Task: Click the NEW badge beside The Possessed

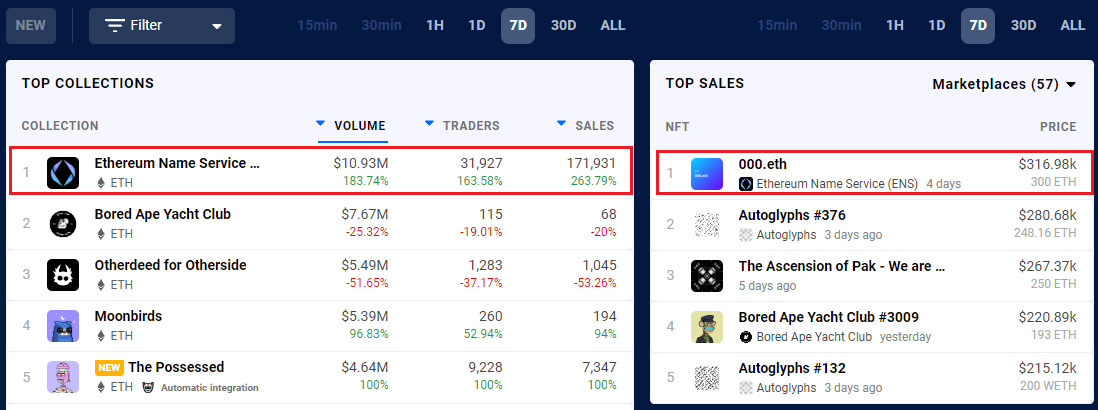Action: [x=109, y=367]
